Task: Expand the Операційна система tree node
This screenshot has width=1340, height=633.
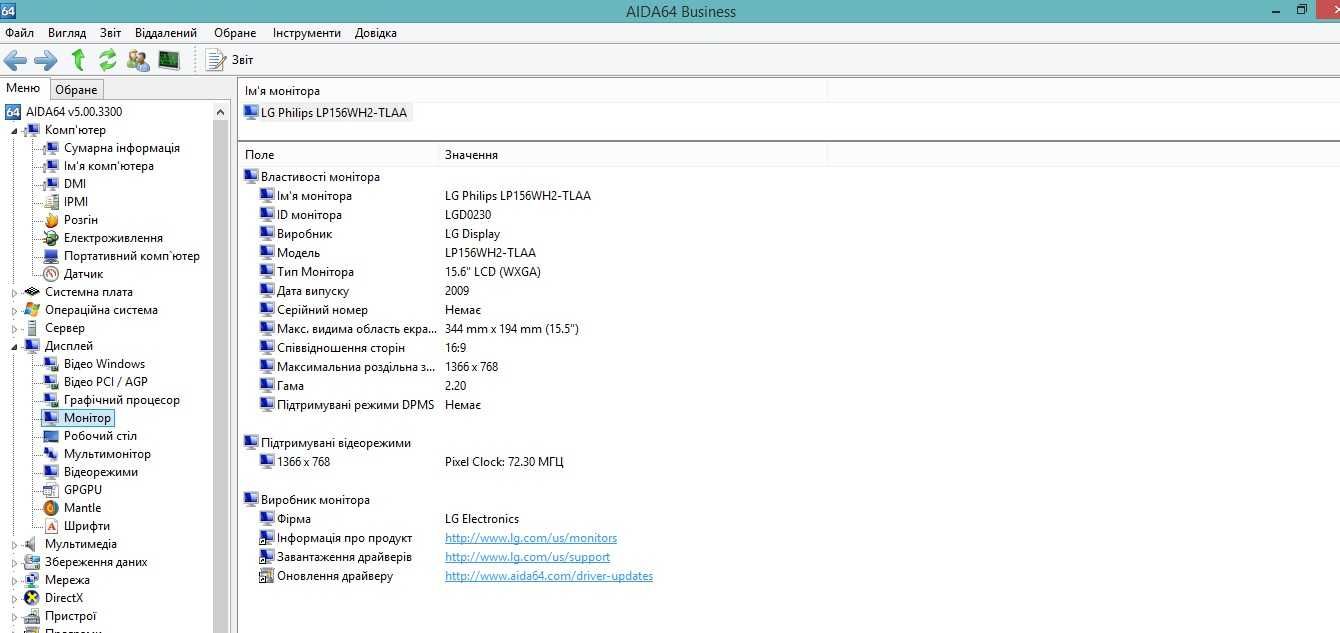Action: pyautogui.click(x=15, y=310)
